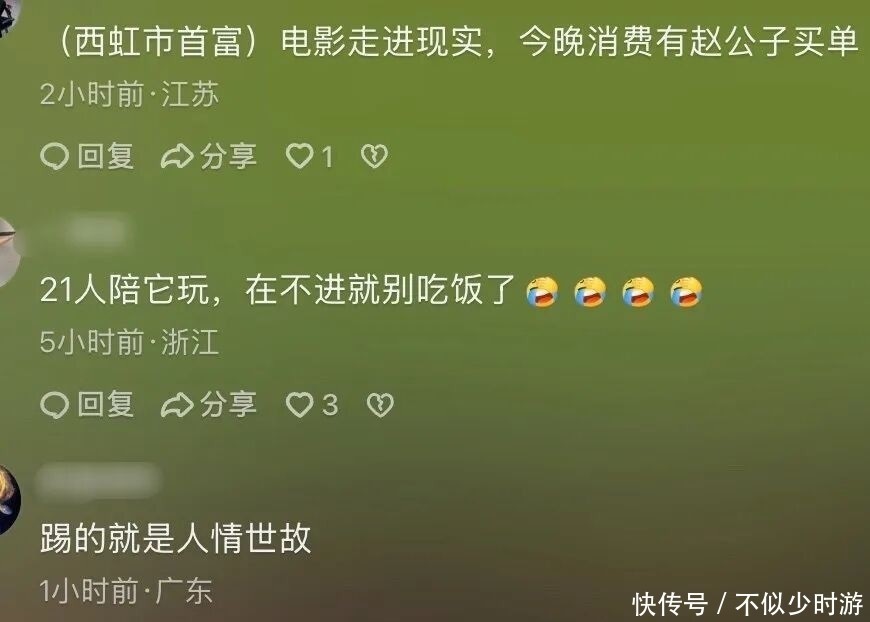Dislike the Jiangsu comment with broken heart
Image resolution: width=870 pixels, height=622 pixels.
point(375,156)
